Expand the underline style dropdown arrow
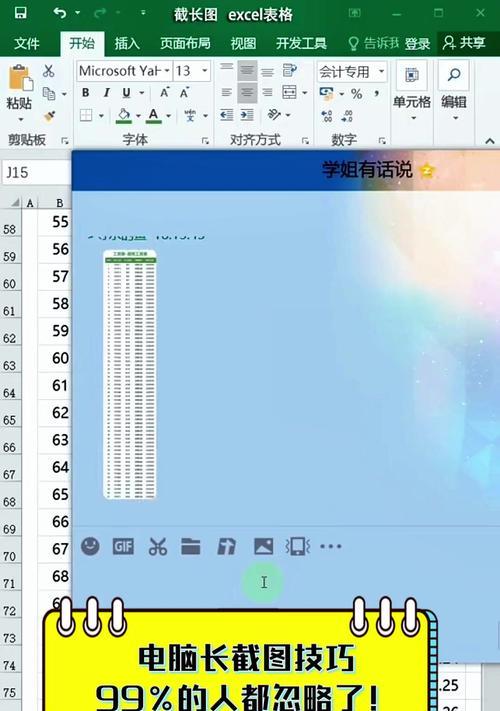The height and width of the screenshot is (711, 500). point(142,93)
